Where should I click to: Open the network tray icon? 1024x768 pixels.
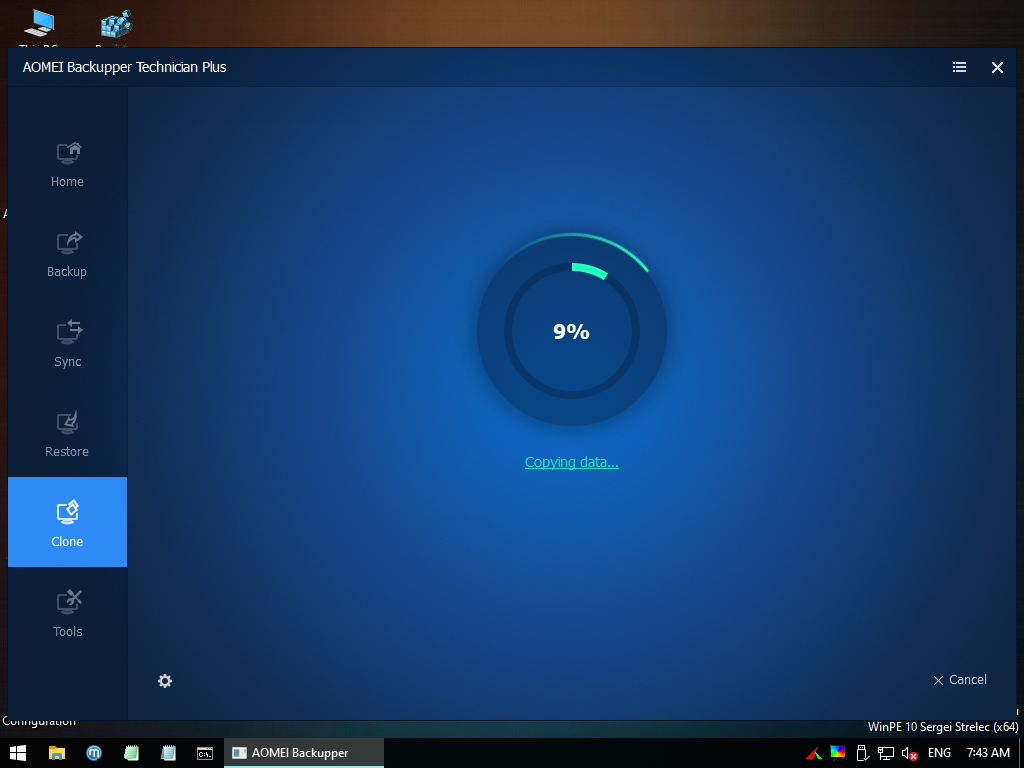(x=886, y=754)
